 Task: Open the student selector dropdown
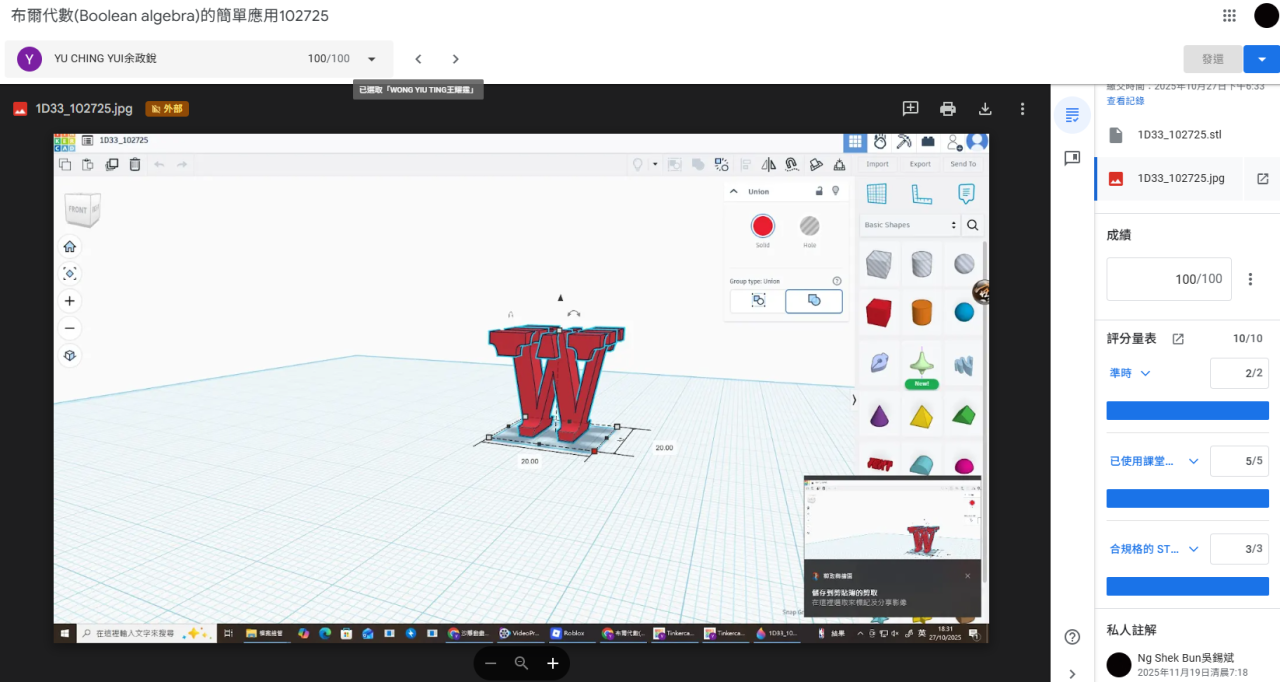(372, 59)
